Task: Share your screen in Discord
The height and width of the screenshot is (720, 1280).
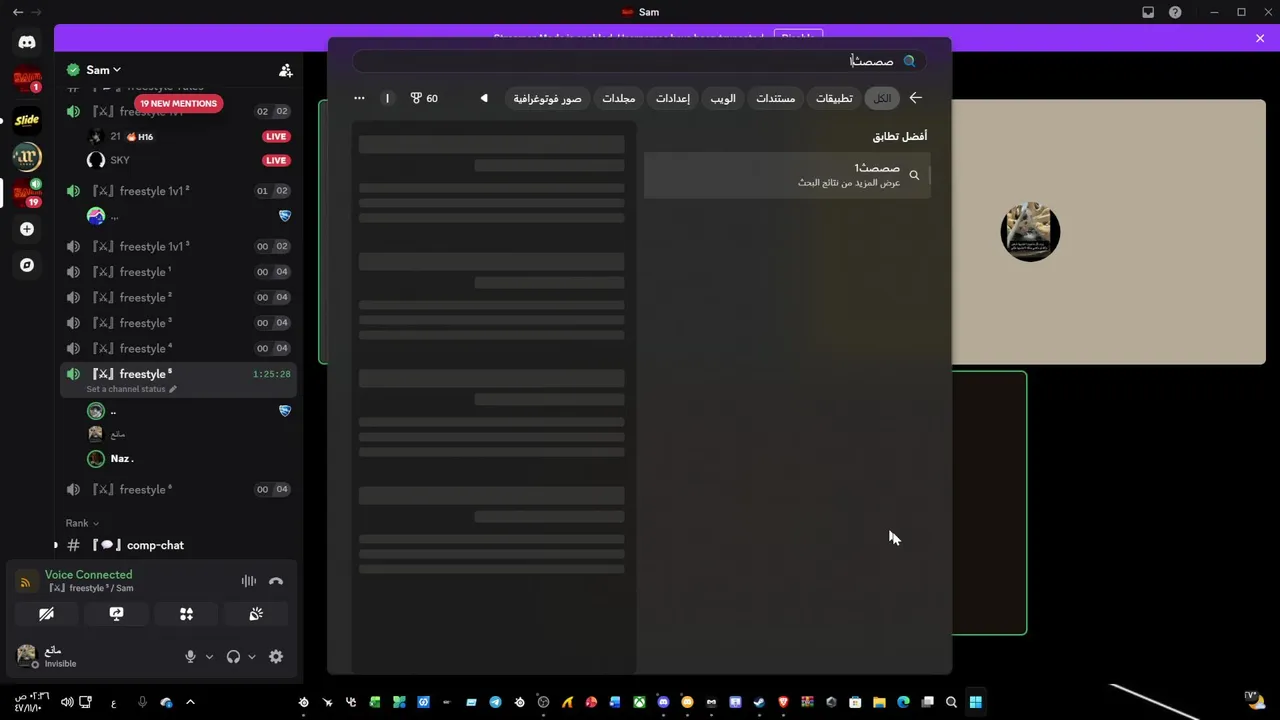Action: tap(116, 614)
